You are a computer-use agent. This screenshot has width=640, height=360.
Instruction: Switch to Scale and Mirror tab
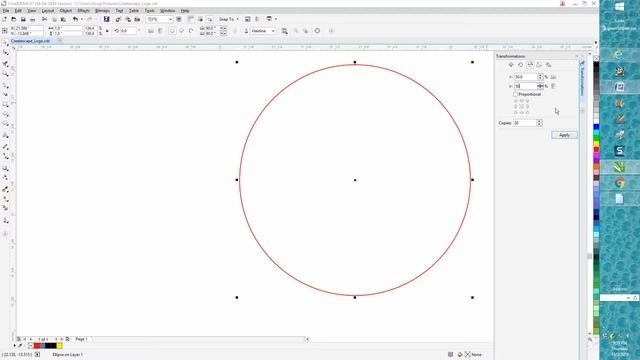530,65
